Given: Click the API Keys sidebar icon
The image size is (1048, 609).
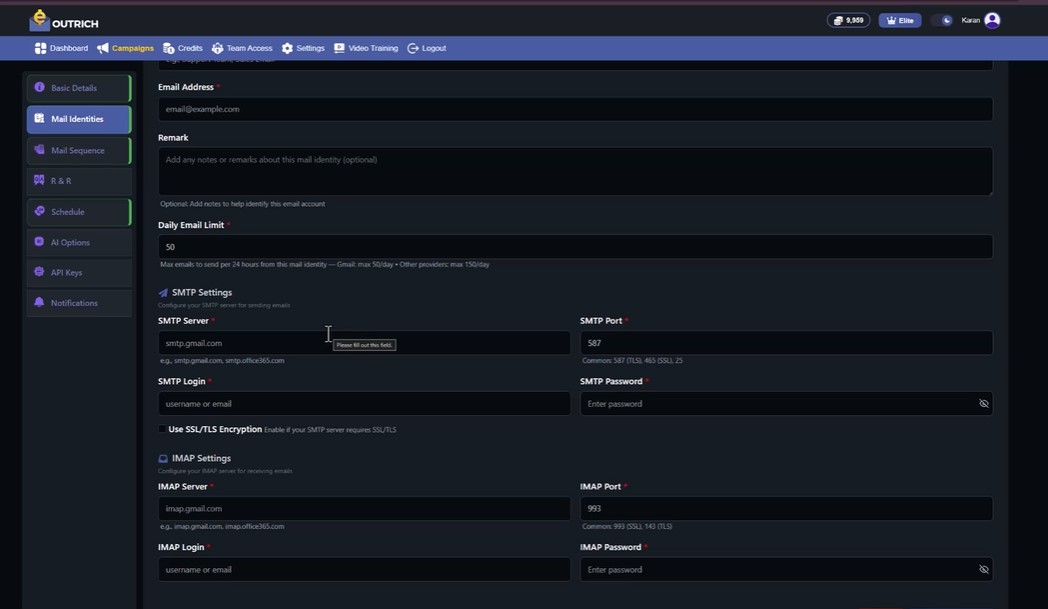Looking at the screenshot, I should click(39, 272).
